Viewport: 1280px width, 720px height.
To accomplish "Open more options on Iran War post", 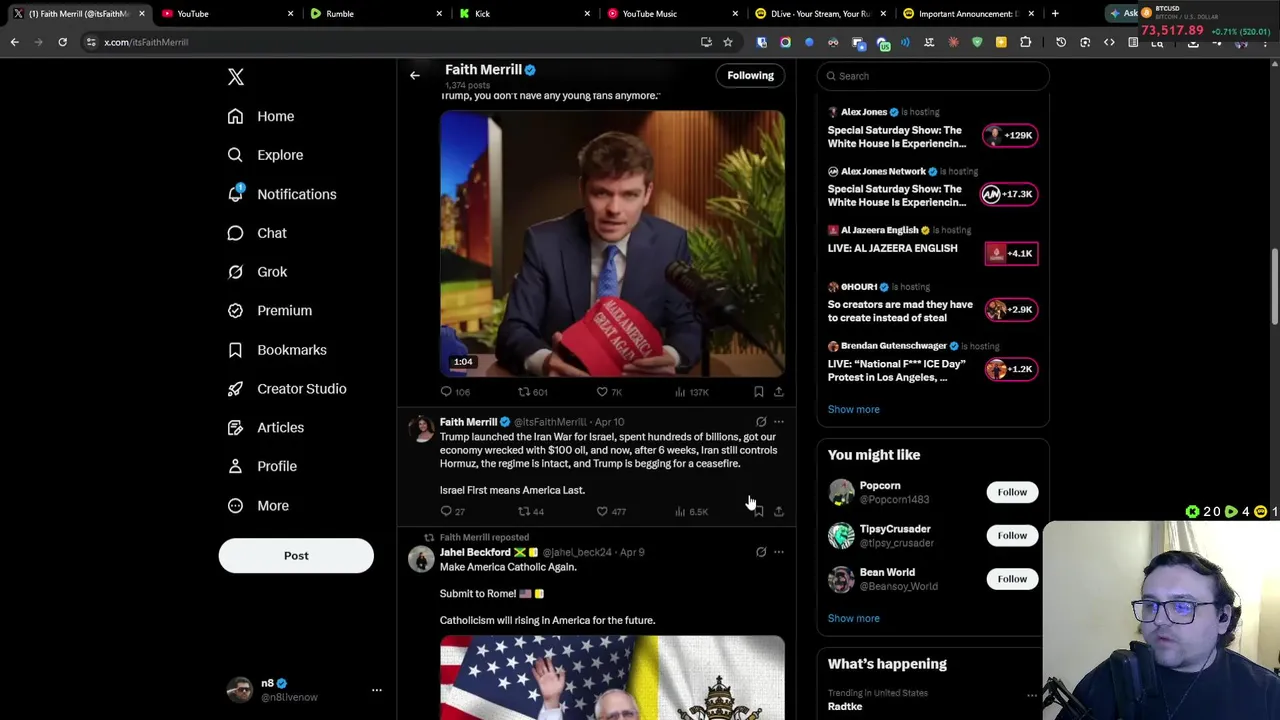I will [x=779, y=422].
